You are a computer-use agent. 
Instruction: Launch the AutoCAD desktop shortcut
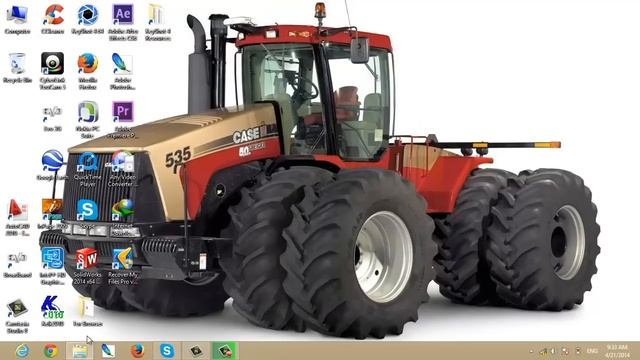pyautogui.click(x=18, y=218)
